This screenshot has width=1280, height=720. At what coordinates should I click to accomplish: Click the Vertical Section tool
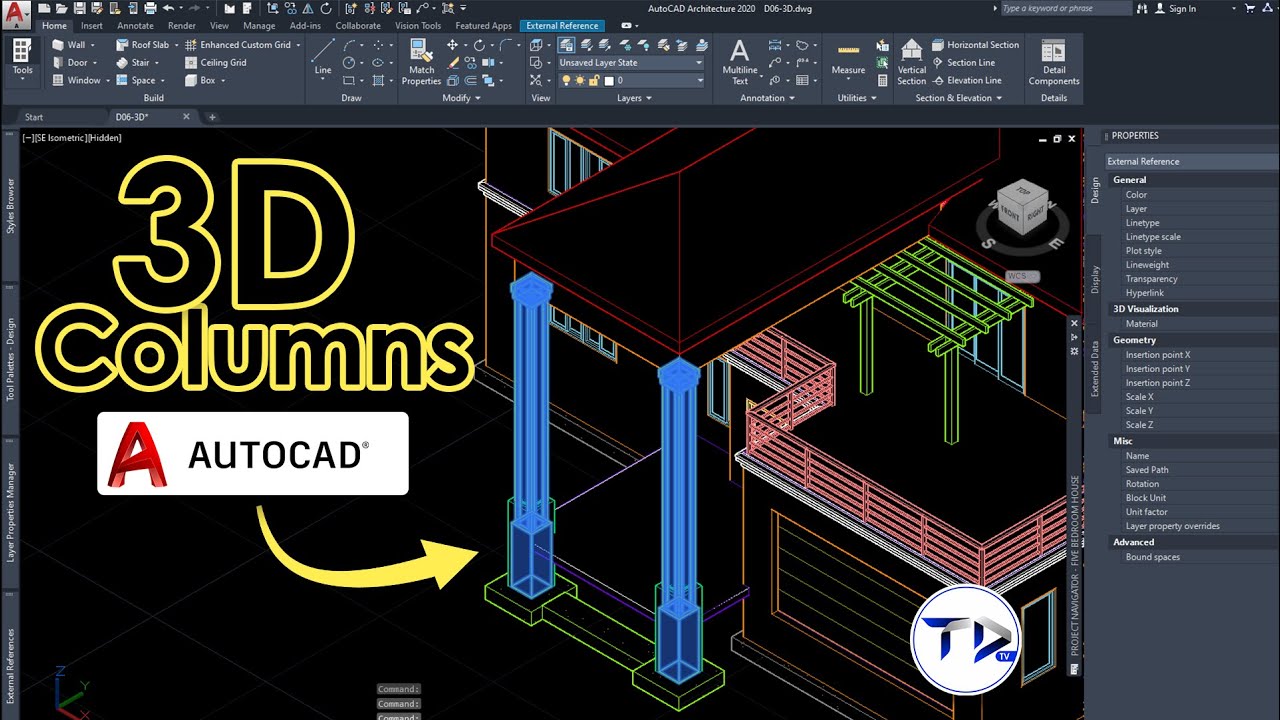point(911,62)
